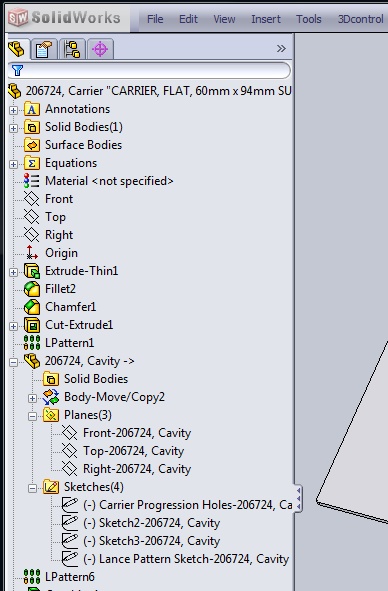Click the Sketches(4) folder icon
This screenshot has width=388, height=591.
[x=51, y=487]
